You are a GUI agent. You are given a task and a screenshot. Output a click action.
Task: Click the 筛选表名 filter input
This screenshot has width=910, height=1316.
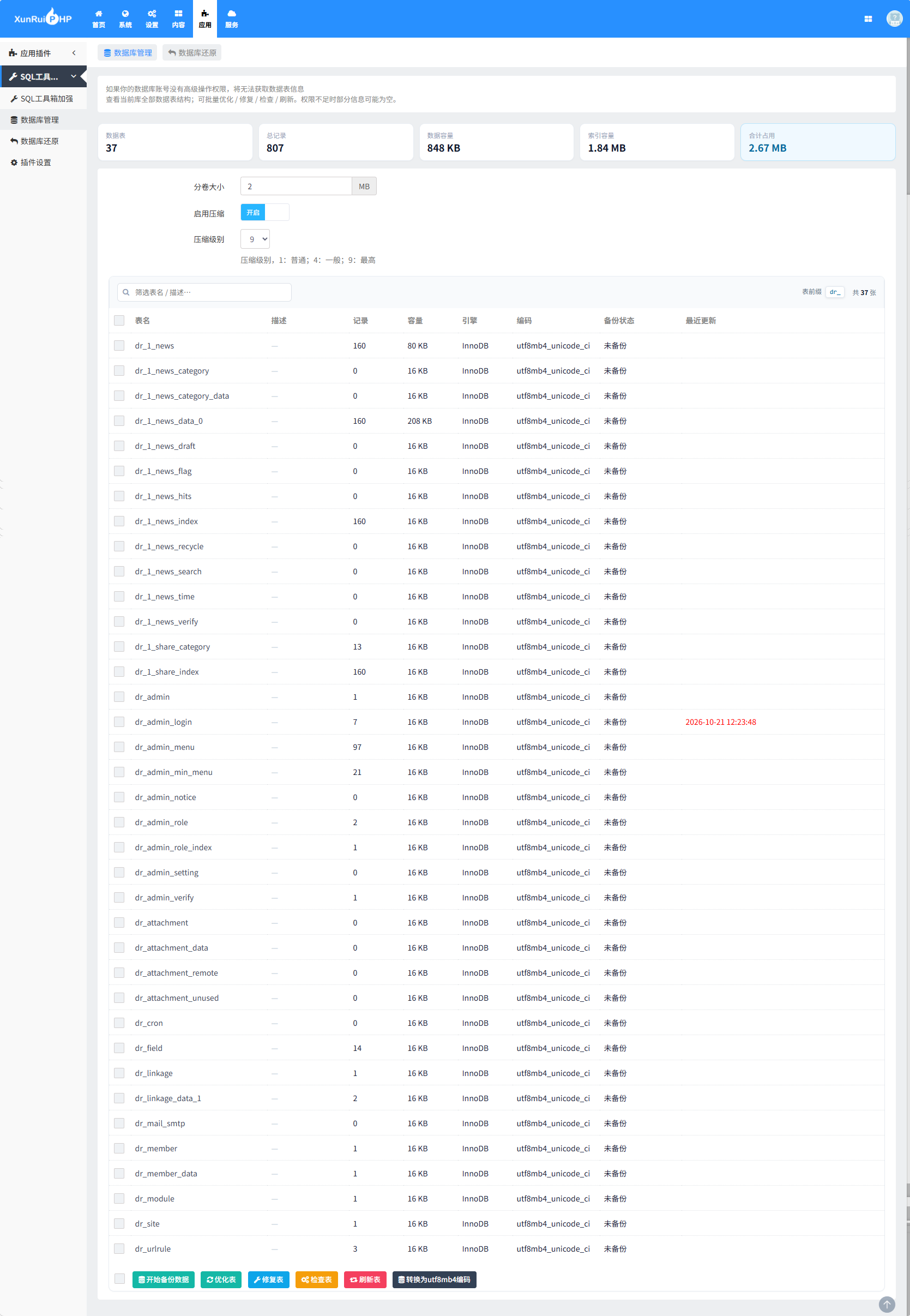click(204, 292)
